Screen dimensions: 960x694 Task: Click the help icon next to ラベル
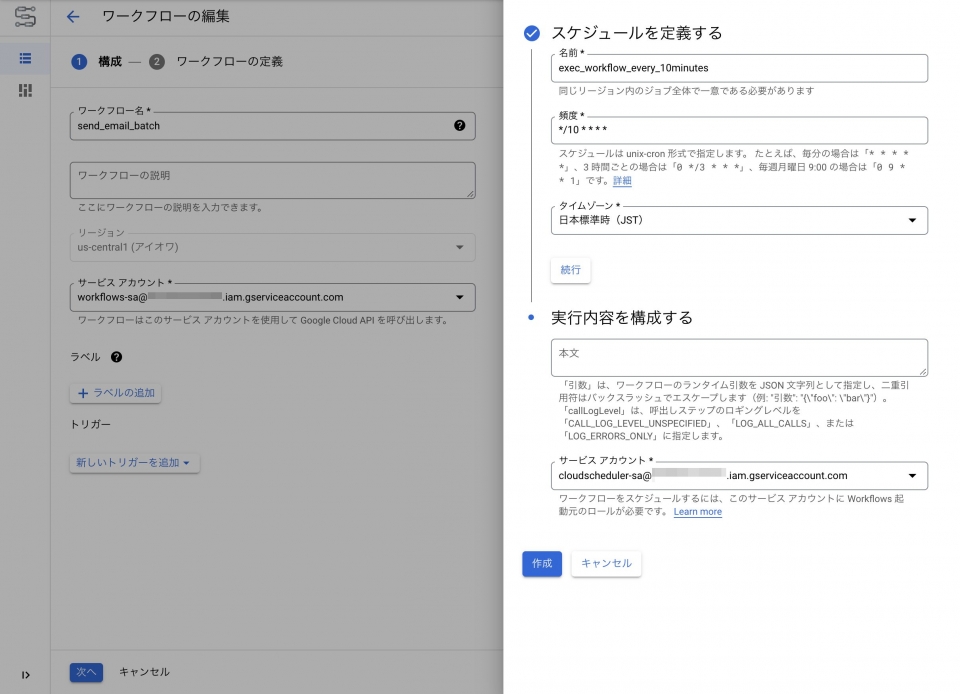pos(116,357)
